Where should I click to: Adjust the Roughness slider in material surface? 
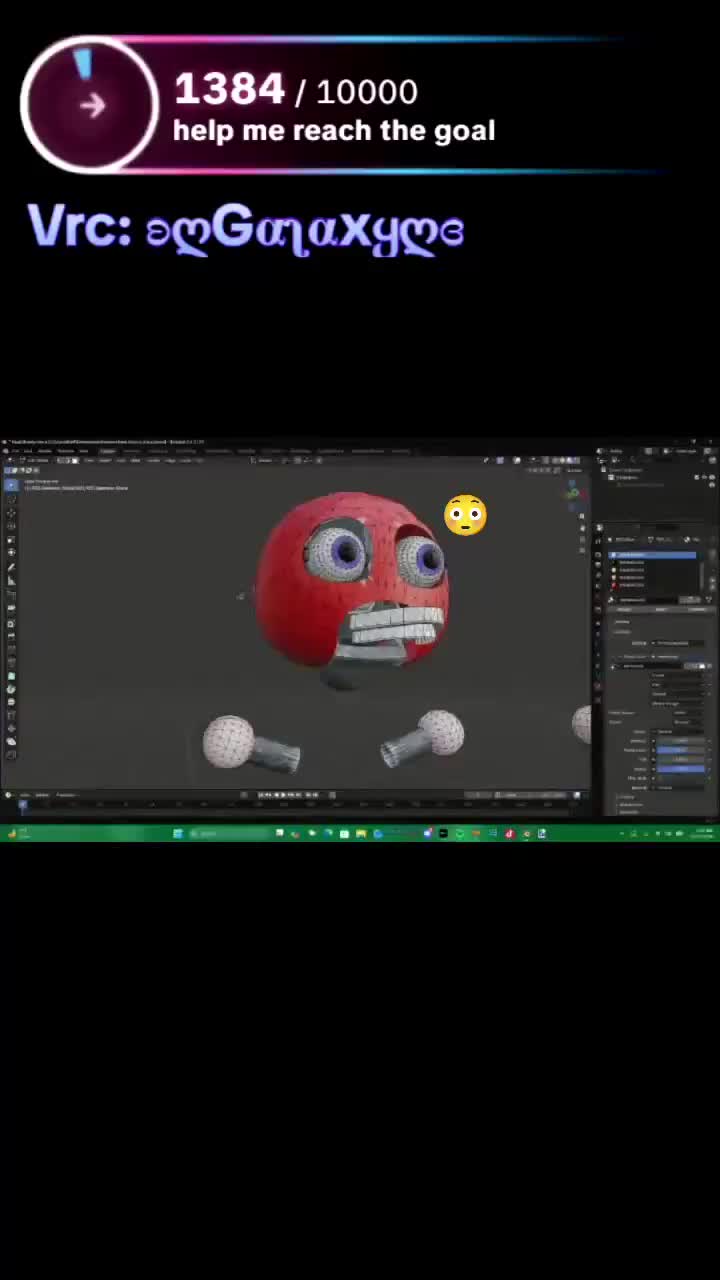[680, 750]
